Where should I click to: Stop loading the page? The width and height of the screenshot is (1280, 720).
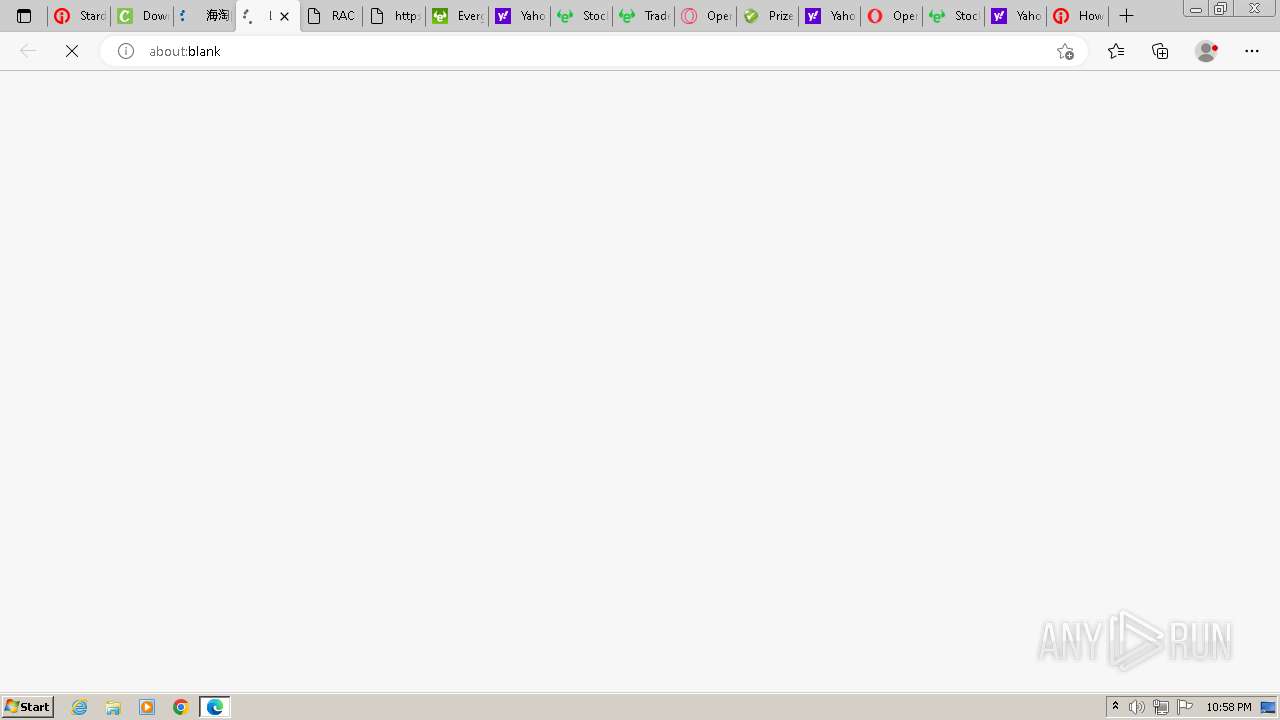pyautogui.click(x=72, y=51)
